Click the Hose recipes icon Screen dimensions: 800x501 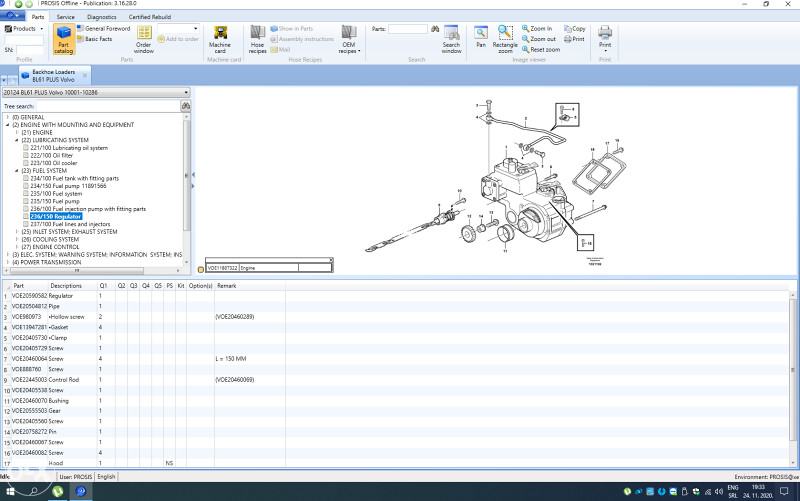257,39
